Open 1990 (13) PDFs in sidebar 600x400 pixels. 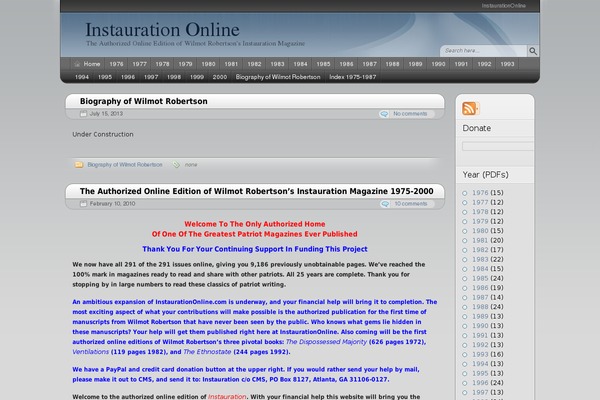[488, 326]
